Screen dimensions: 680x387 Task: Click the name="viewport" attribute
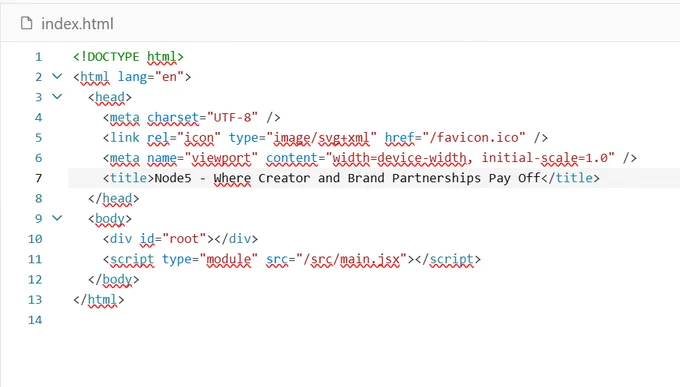tap(203, 158)
